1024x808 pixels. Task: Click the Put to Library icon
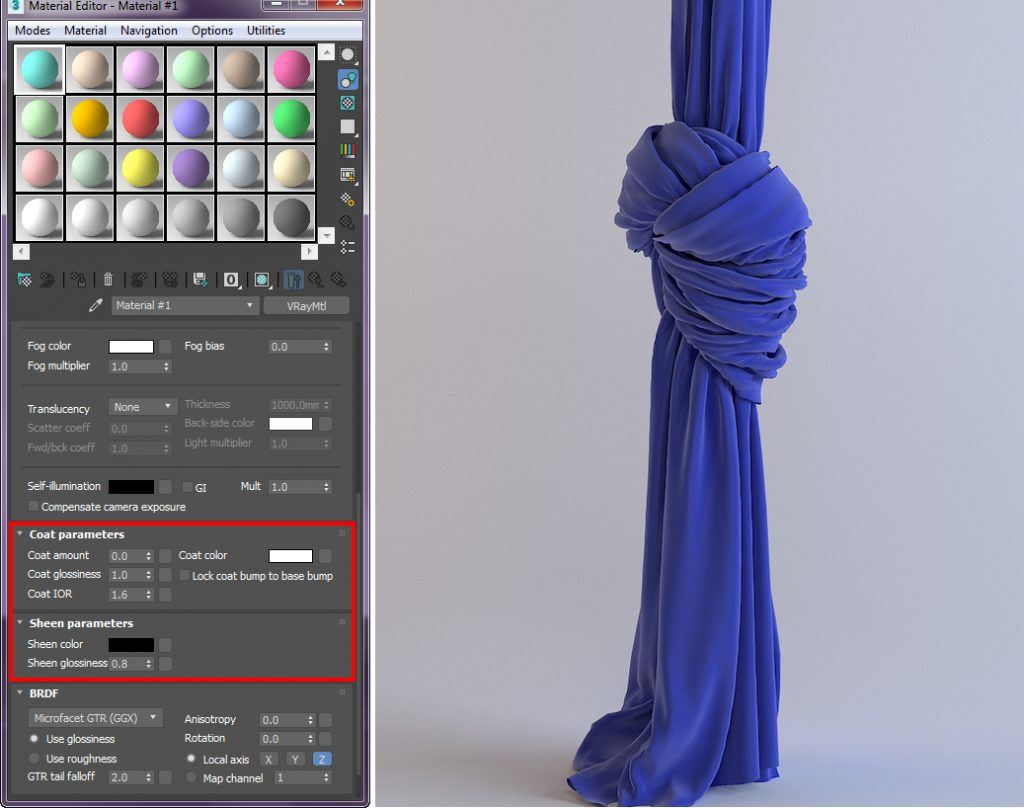point(200,280)
